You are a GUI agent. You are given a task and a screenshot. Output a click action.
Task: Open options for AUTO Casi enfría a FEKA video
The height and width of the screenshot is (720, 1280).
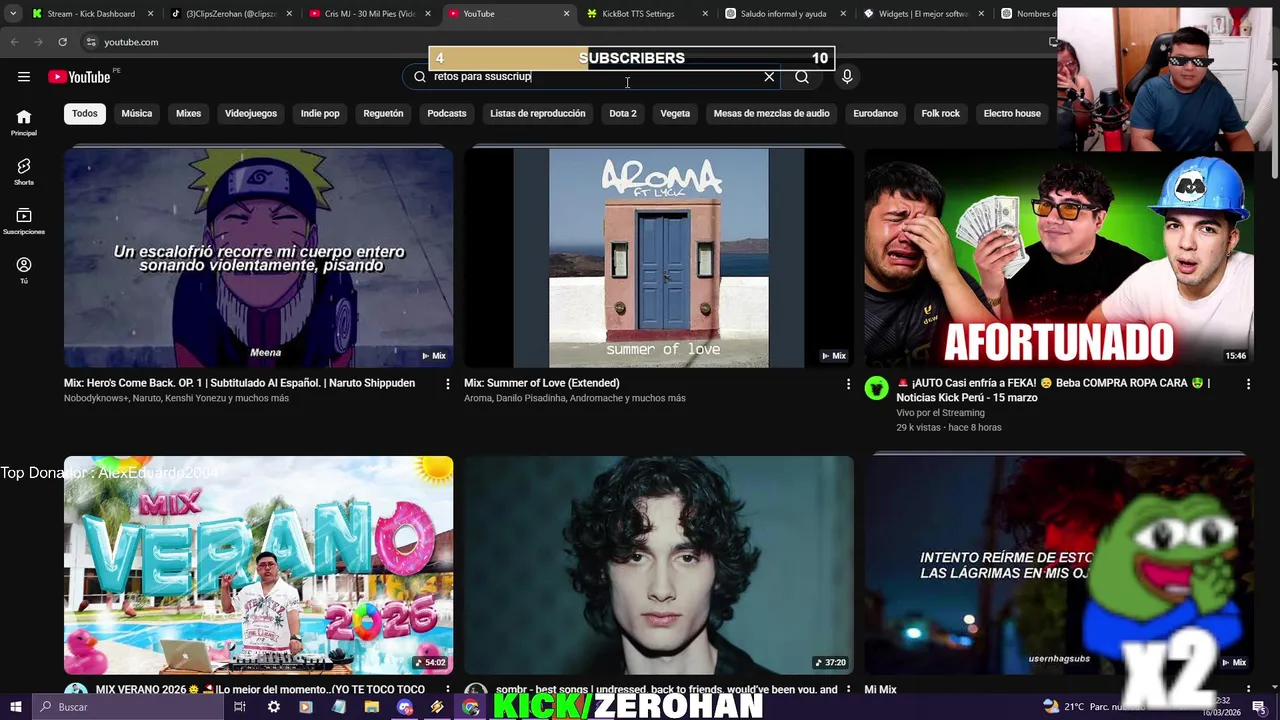[x=1248, y=384]
